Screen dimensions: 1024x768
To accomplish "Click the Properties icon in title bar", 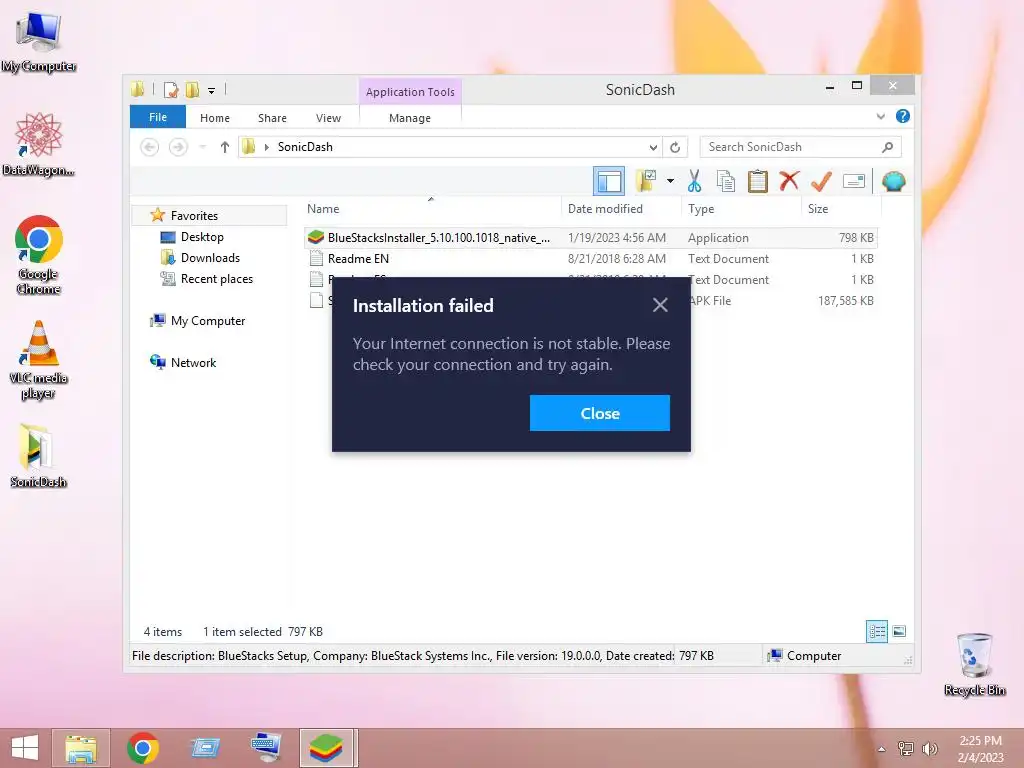I will pos(170,90).
